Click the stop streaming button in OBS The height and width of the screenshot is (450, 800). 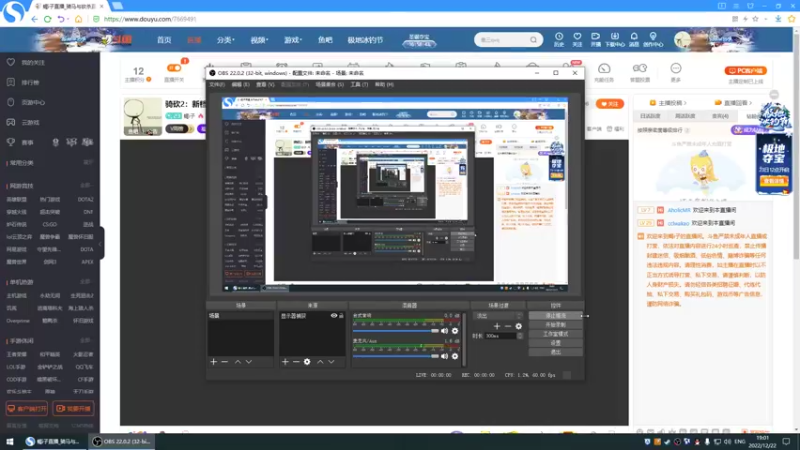[555, 316]
